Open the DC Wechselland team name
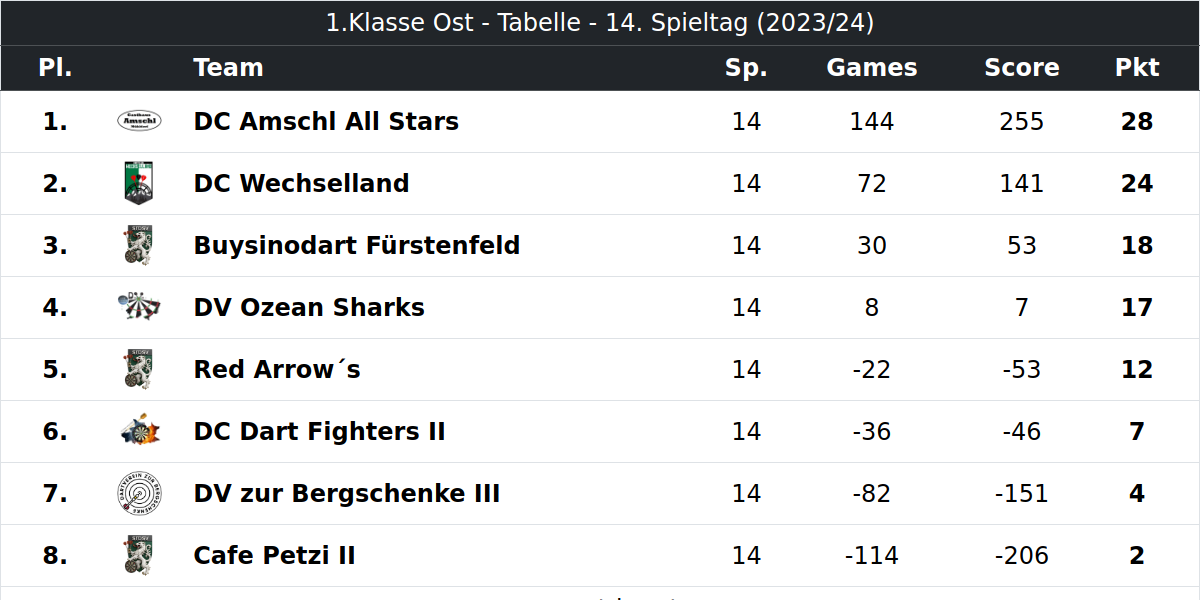The height and width of the screenshot is (600, 1200). point(301,184)
